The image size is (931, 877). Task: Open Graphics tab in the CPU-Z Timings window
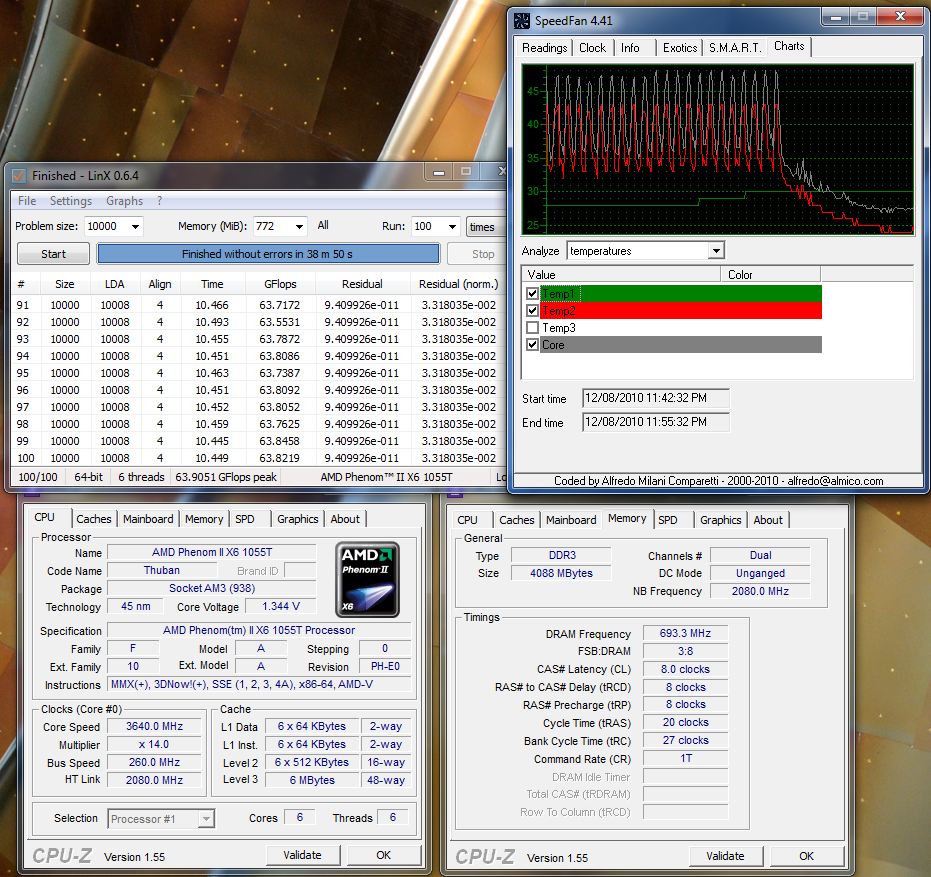click(720, 520)
